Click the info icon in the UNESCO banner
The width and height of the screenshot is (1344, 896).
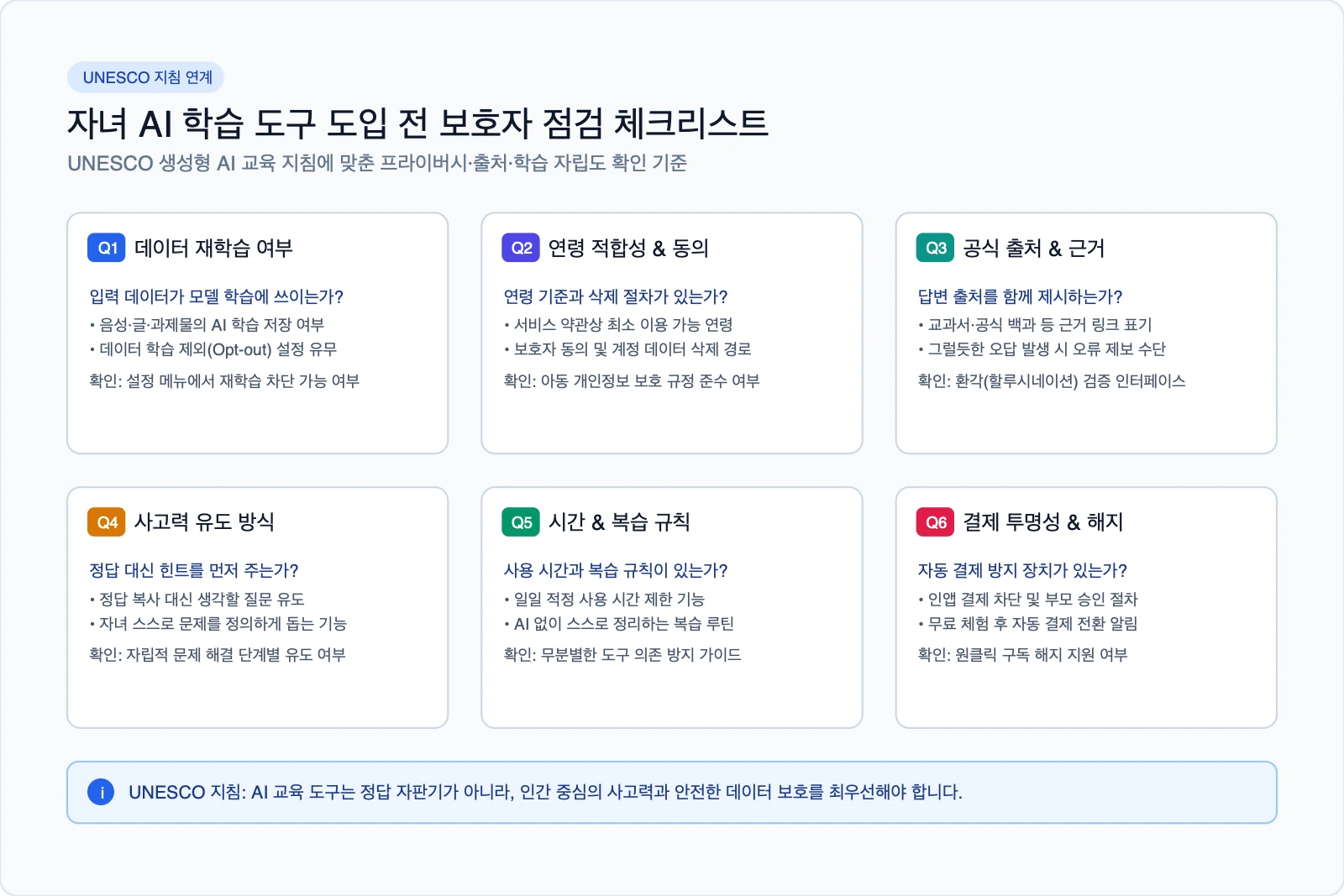coord(101,792)
